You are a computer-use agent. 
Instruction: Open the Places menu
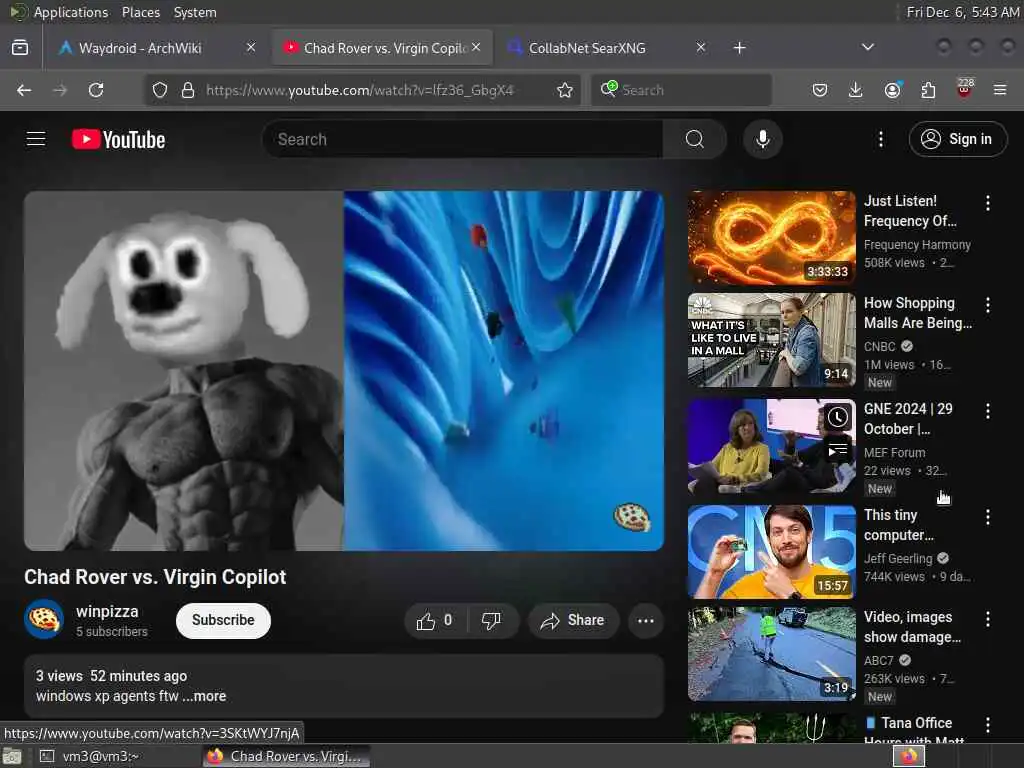coord(140,12)
